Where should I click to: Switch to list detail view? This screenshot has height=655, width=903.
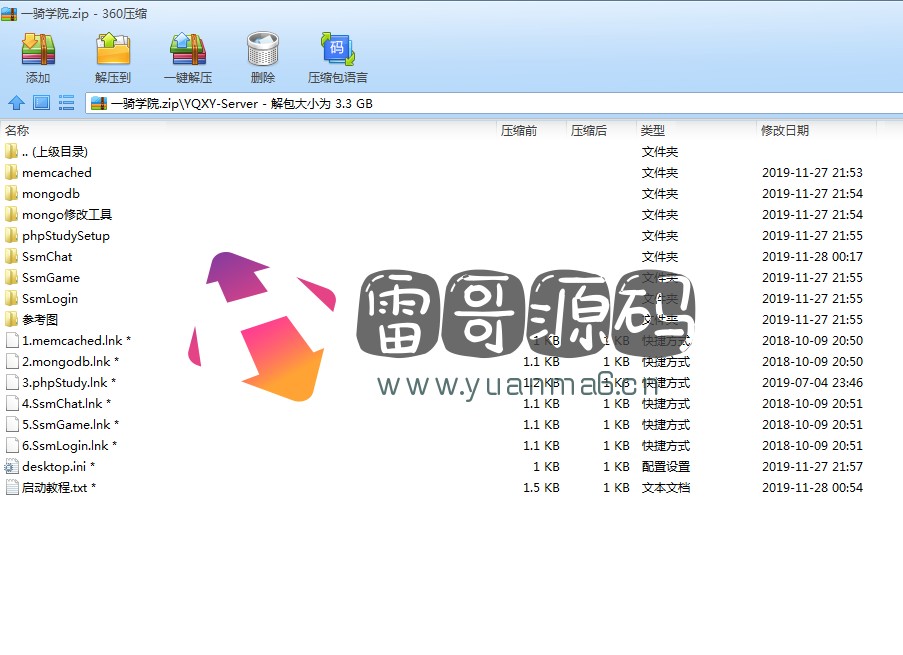pos(66,102)
